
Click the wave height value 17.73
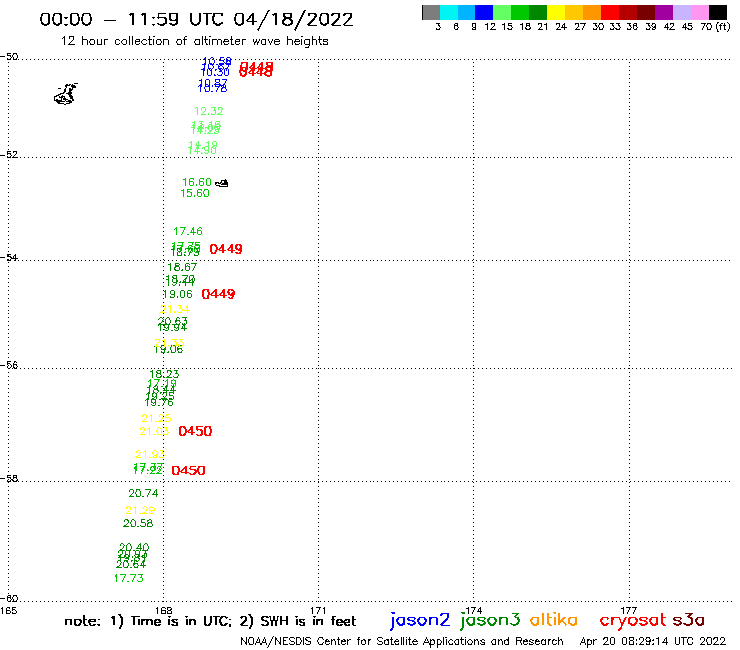pyautogui.click(x=128, y=578)
